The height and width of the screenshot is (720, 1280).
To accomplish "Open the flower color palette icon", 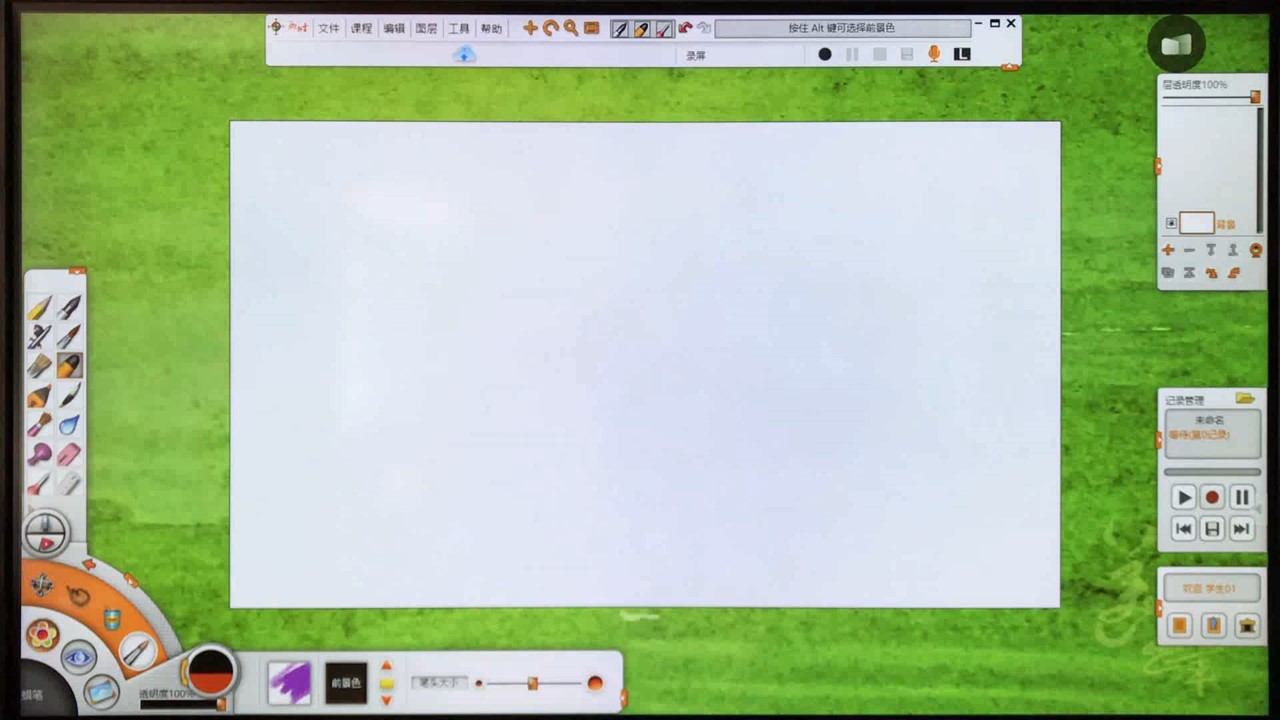I will (42, 635).
